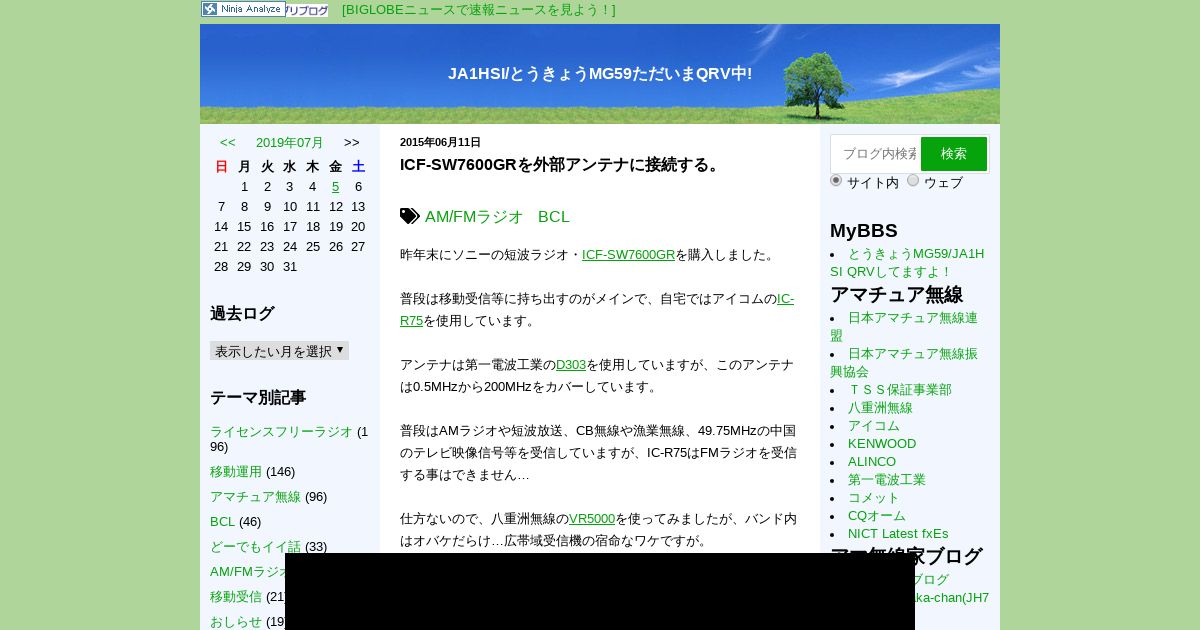Select the サイト内 radio button
Viewport: 1200px width, 630px height.
click(836, 180)
